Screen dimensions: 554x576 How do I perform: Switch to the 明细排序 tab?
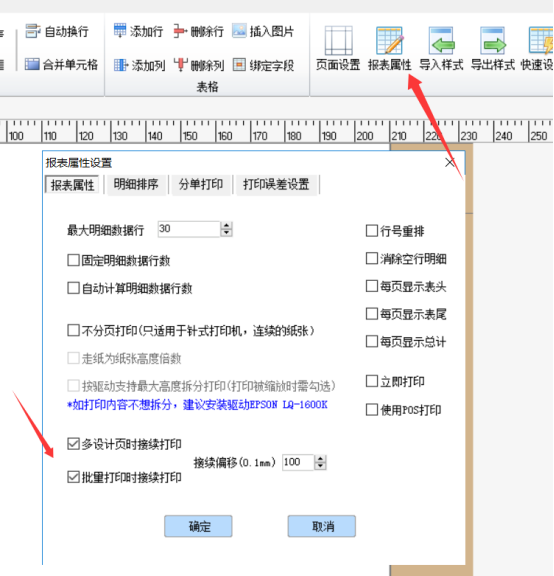136,184
